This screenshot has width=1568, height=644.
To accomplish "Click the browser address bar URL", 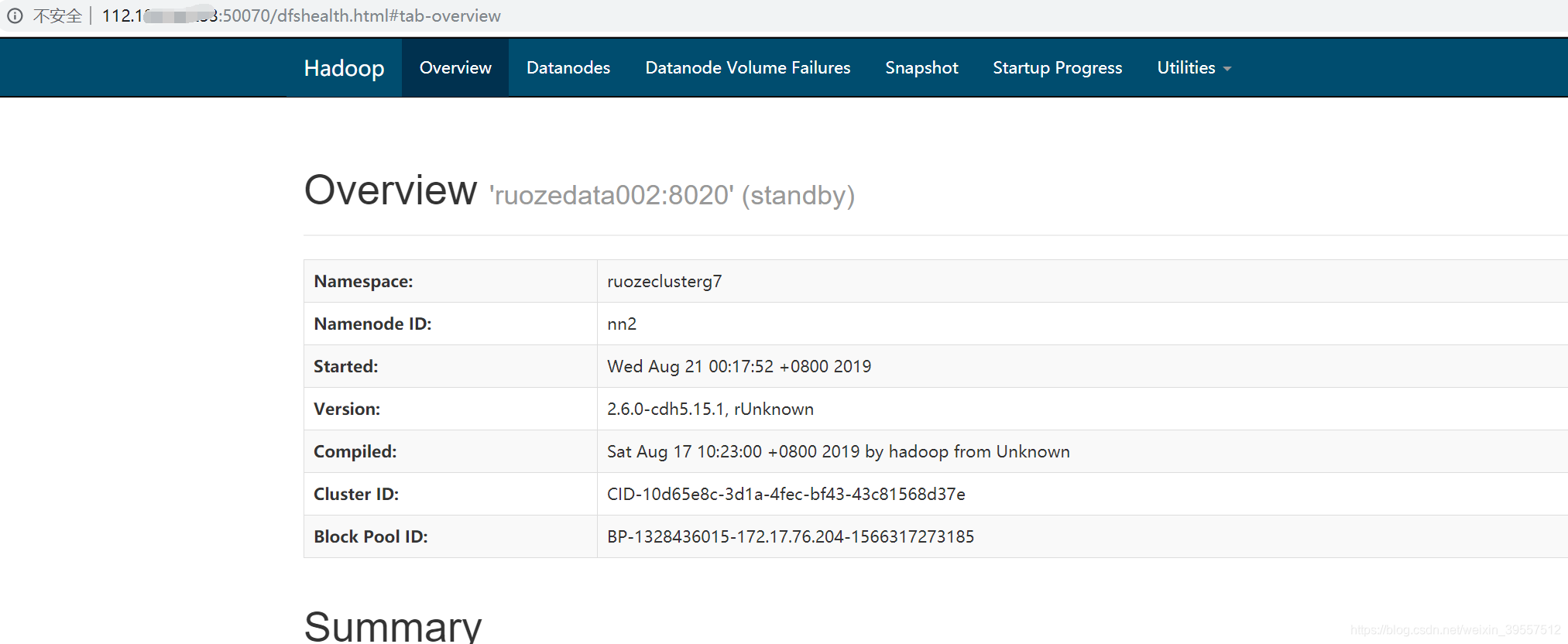I will coord(301,15).
